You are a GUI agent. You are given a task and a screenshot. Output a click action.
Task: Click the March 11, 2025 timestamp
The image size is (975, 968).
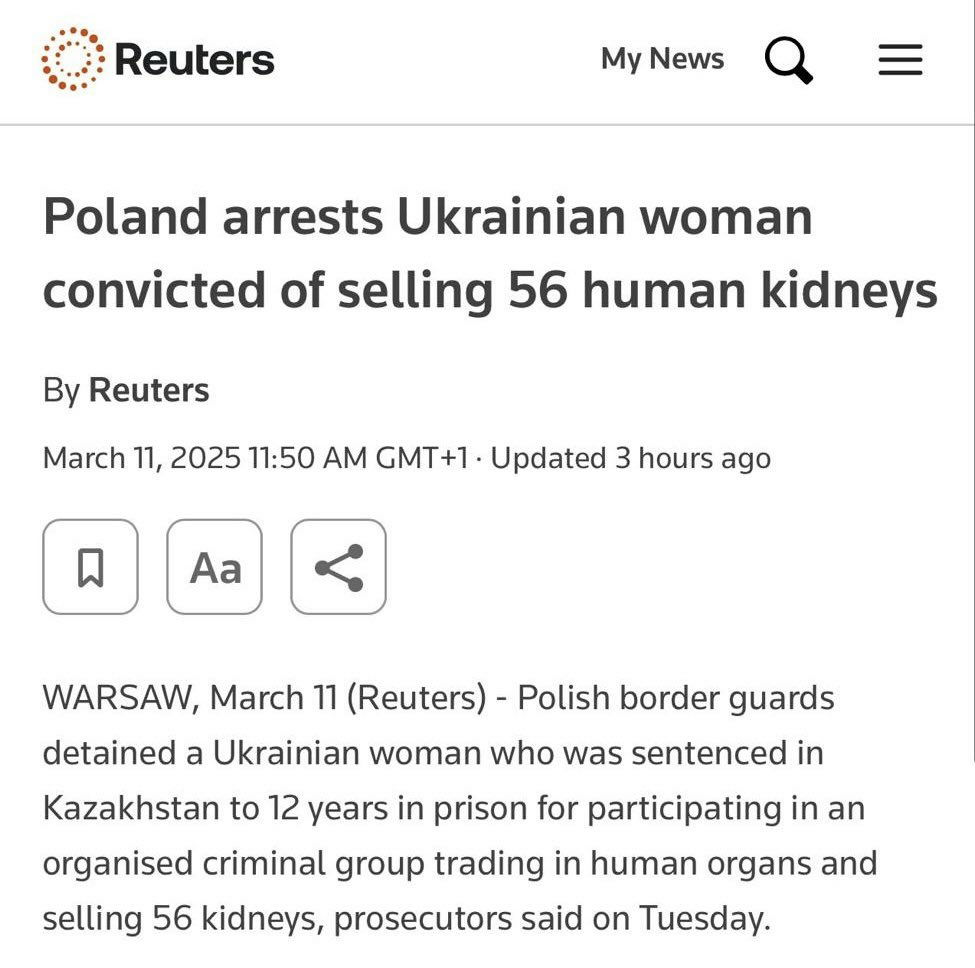pos(255,458)
